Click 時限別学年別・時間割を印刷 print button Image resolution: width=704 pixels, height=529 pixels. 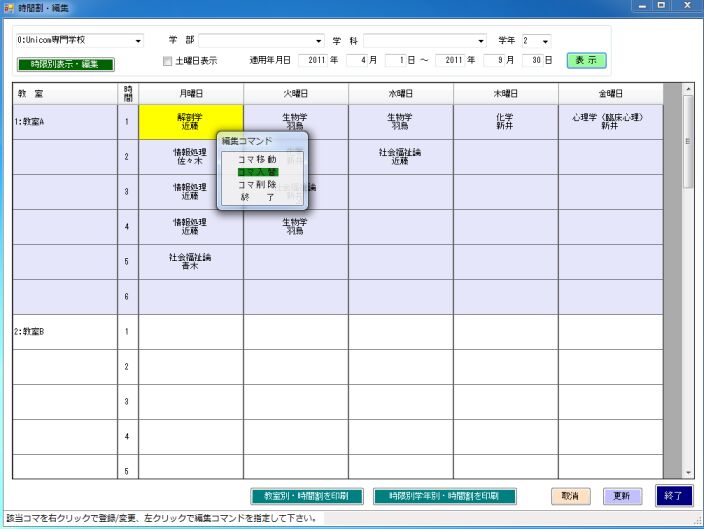click(x=444, y=496)
